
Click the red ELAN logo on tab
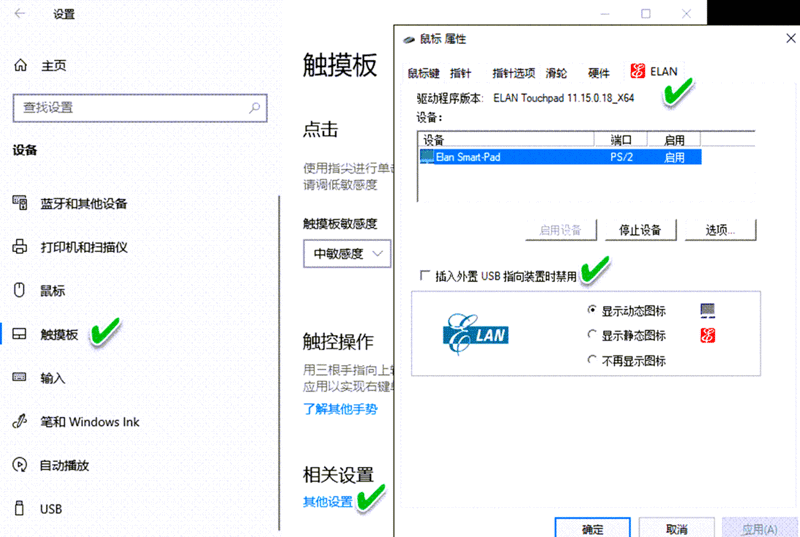[638, 71]
